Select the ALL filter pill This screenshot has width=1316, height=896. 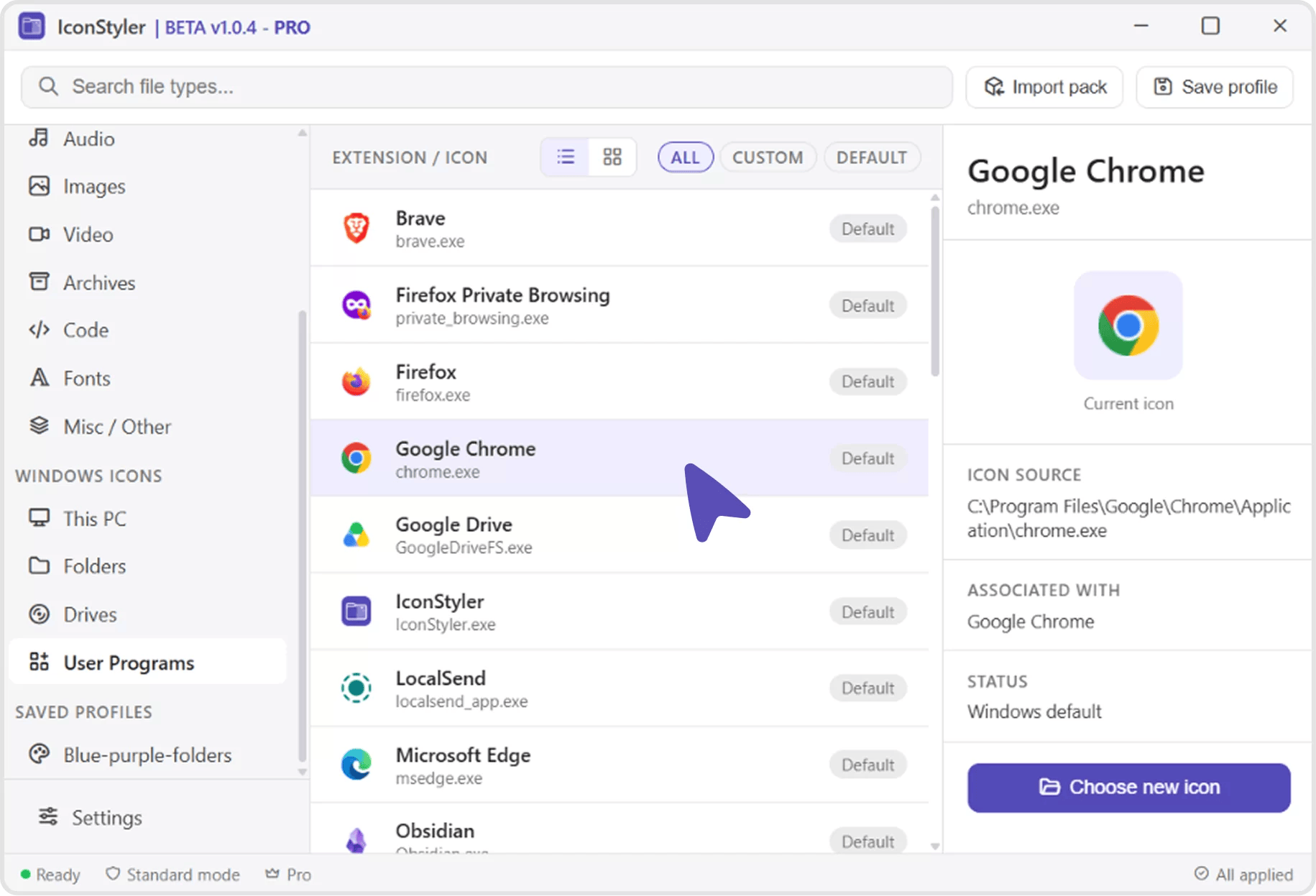pyautogui.click(x=685, y=157)
